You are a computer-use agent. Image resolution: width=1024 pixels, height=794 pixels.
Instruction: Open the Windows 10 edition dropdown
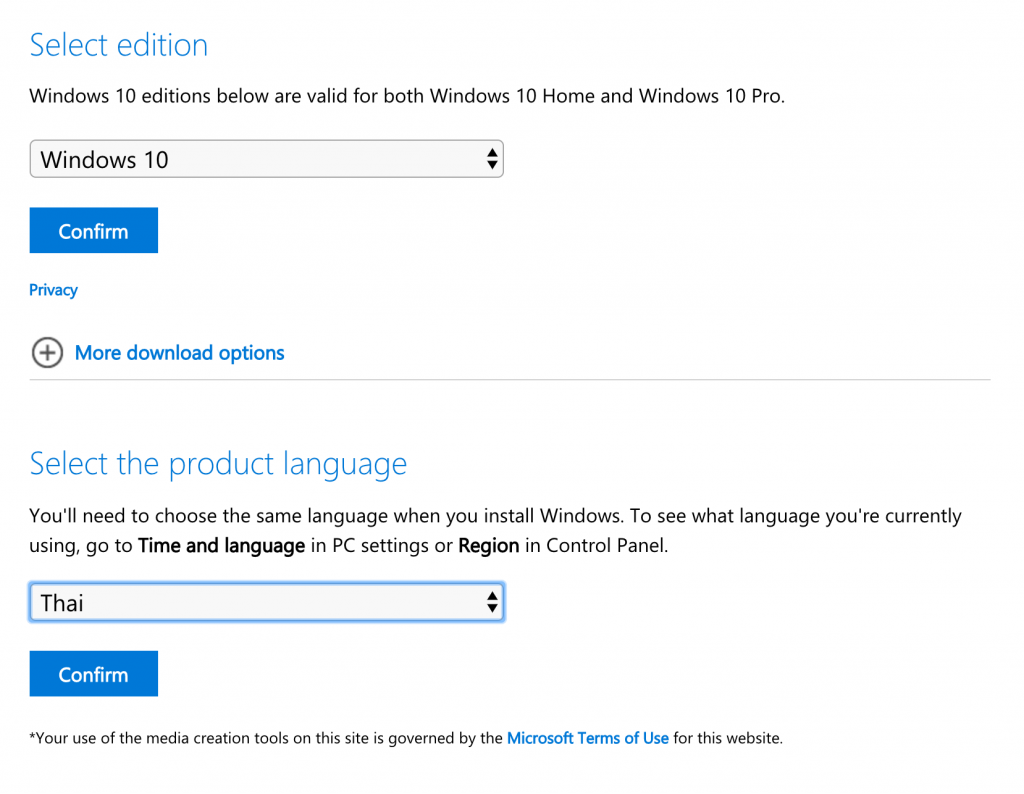pyautogui.click(x=266, y=159)
